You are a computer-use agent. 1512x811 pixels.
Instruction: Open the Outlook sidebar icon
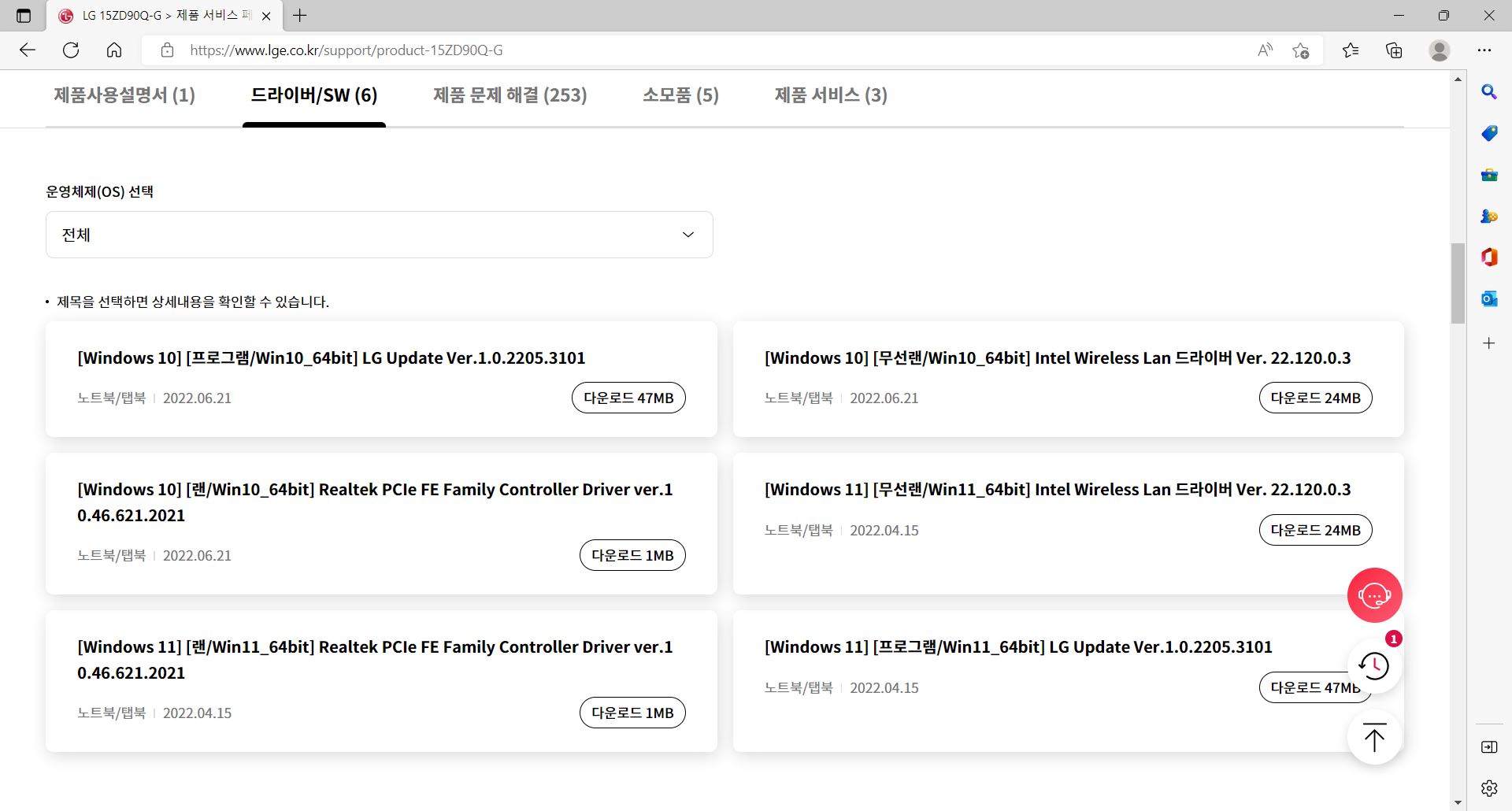coord(1489,298)
